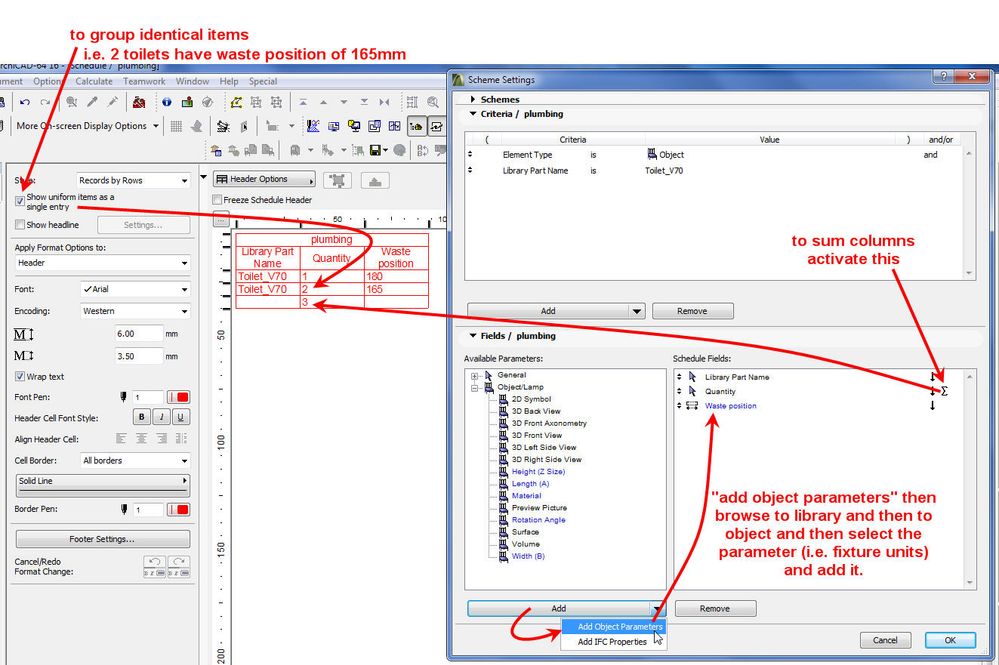Click Cancel in Scheme Settings dialog
Screen dimensions: 999x665
coord(885,640)
